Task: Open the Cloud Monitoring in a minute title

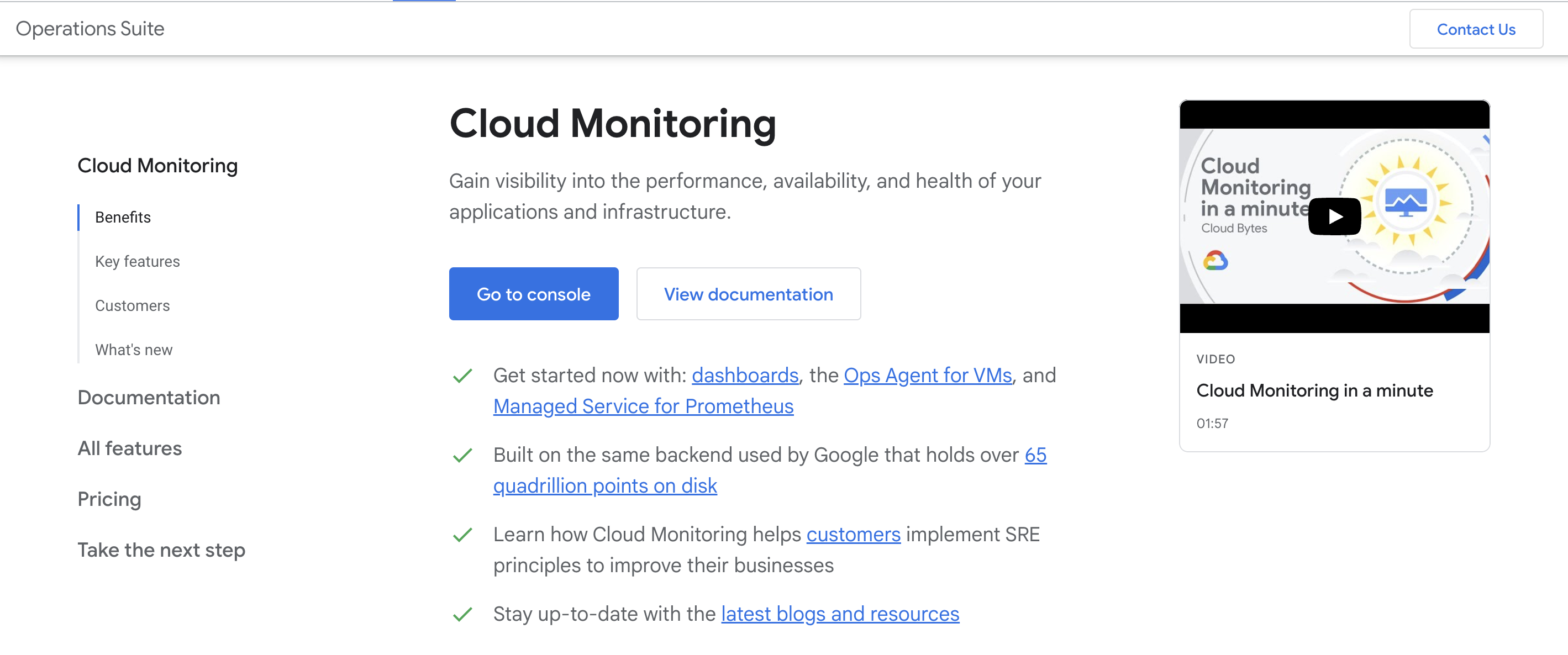Action: click(x=1314, y=390)
